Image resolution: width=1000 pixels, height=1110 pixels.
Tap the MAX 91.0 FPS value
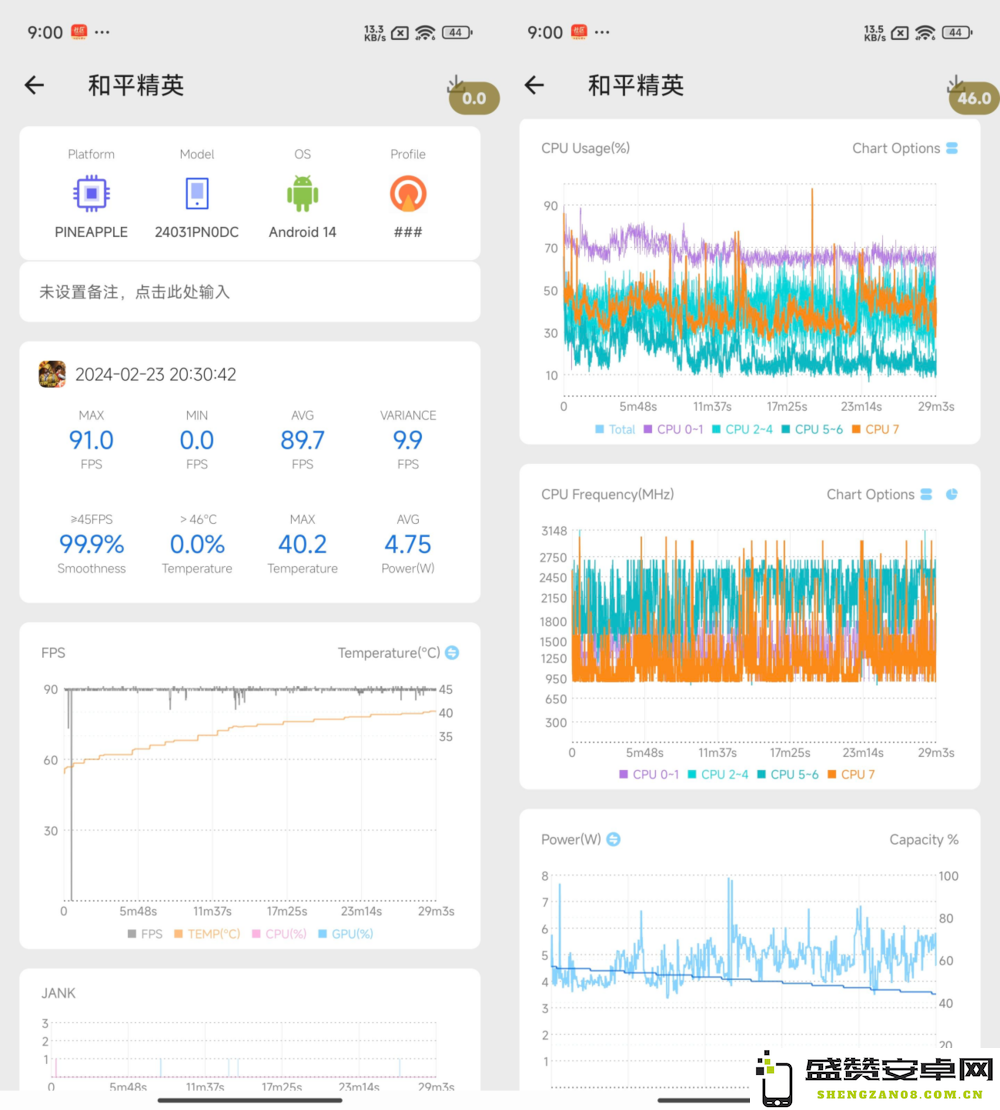[91, 440]
